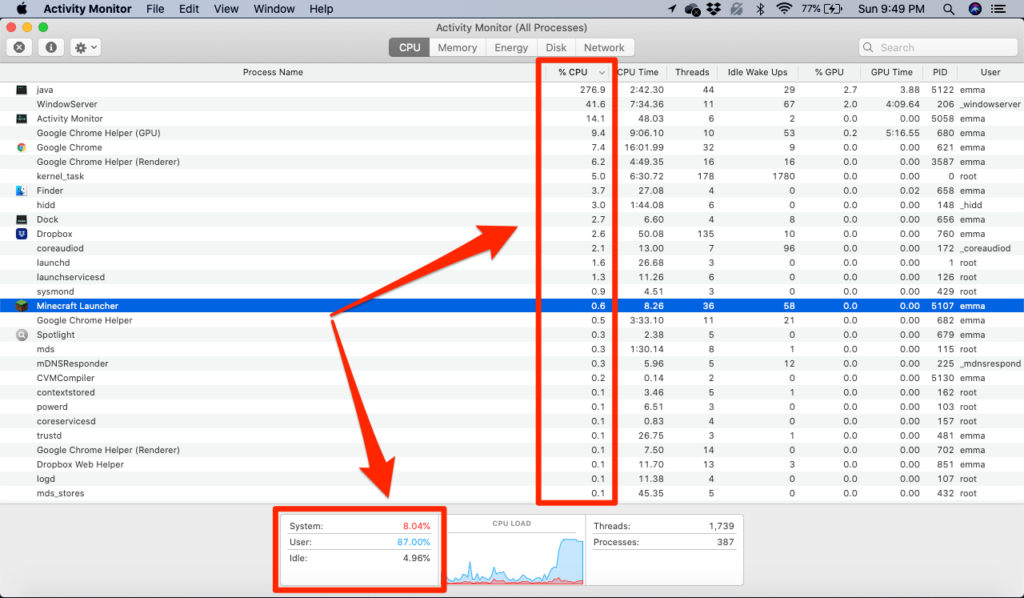1024x598 pixels.
Task: Click inside the Search field
Action: click(936, 46)
